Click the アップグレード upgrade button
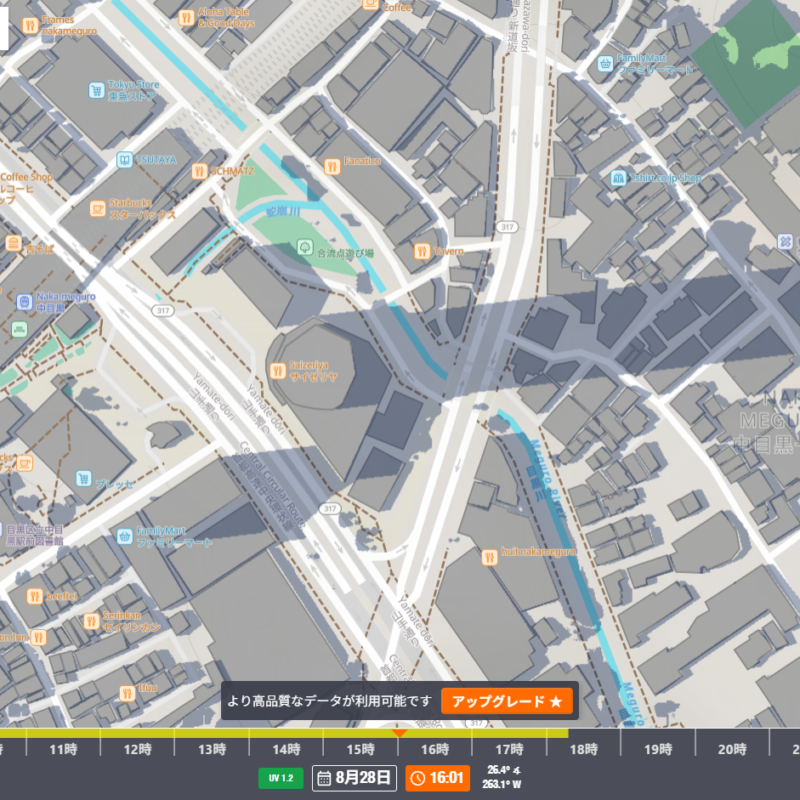The image size is (800, 800). [507, 701]
